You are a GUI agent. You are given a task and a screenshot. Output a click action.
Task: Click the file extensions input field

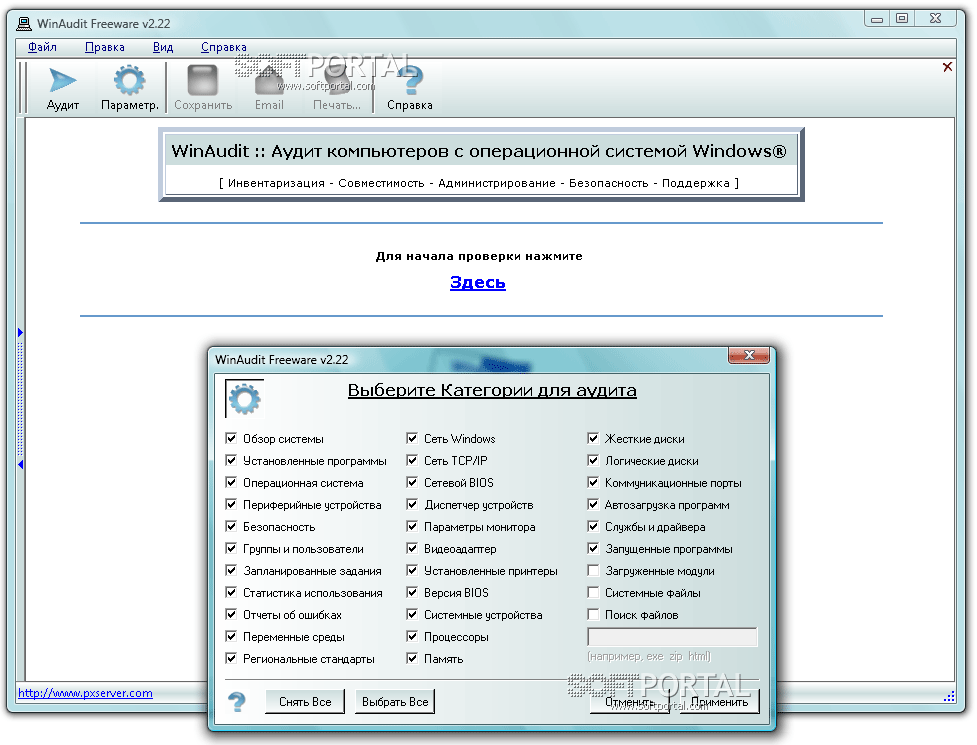coord(672,637)
